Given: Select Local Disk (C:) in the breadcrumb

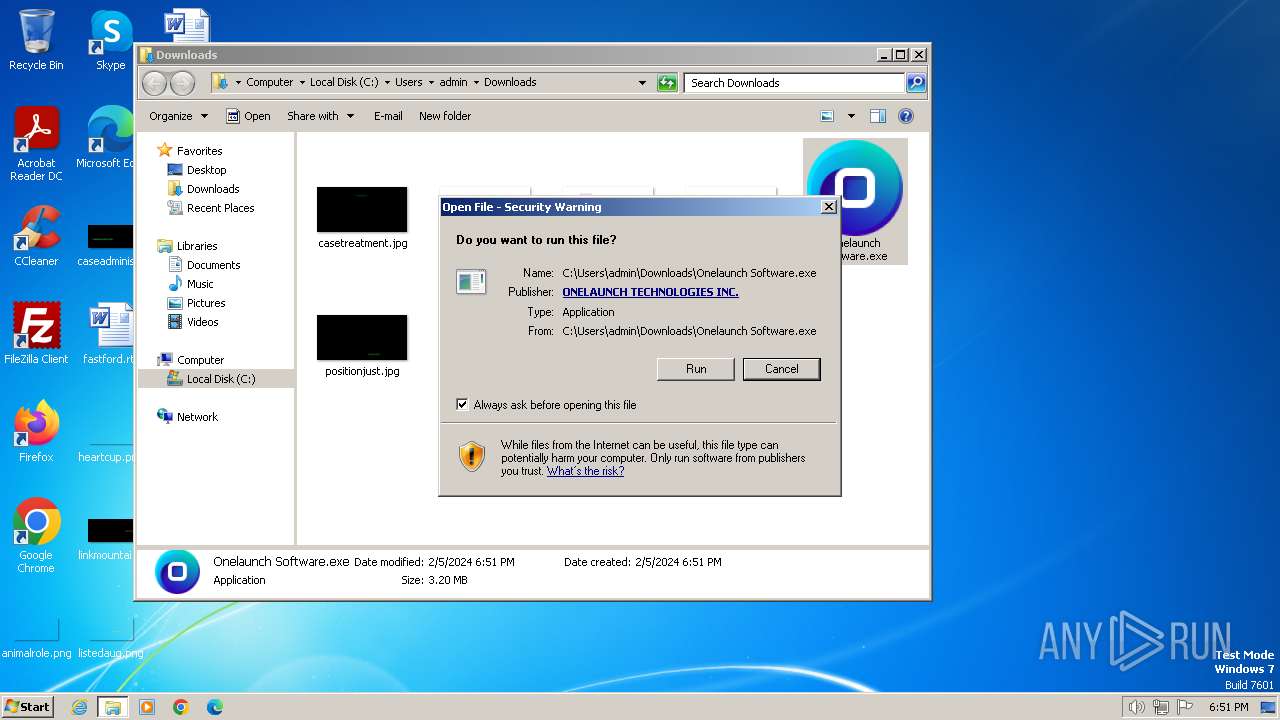Looking at the screenshot, I should point(344,82).
